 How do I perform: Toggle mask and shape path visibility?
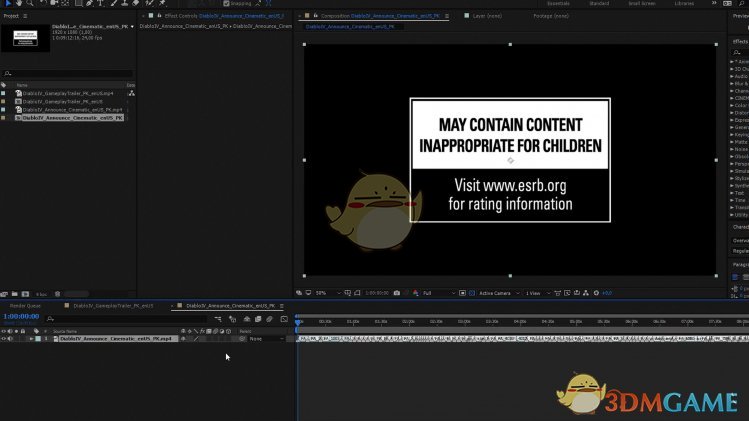click(x=357, y=293)
